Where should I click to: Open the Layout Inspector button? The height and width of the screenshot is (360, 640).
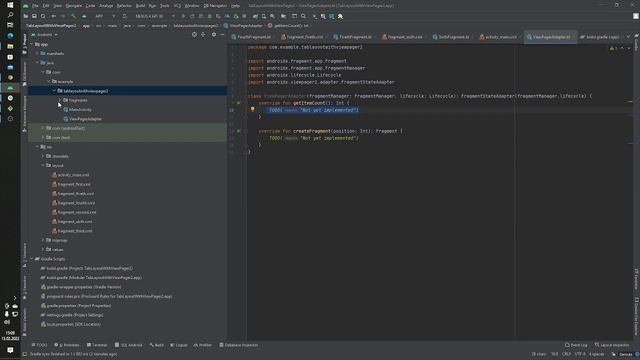[x=612, y=345]
